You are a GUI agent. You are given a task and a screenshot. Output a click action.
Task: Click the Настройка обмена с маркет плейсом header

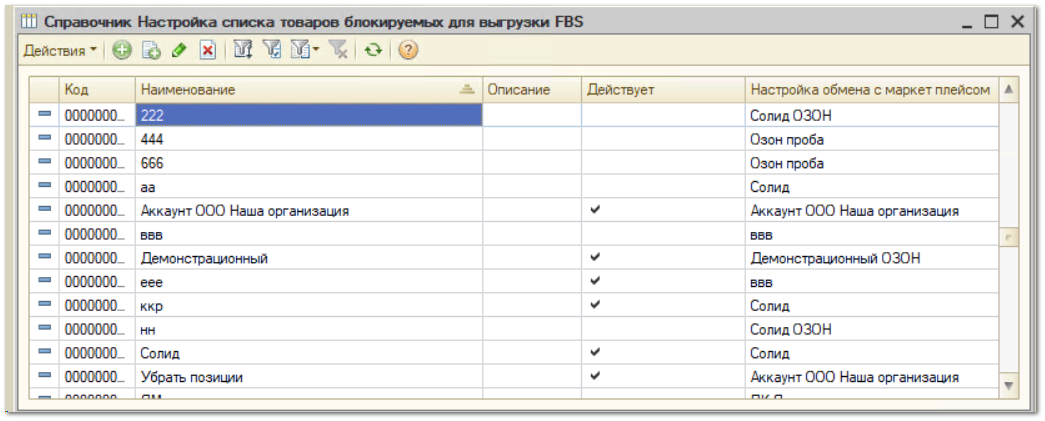[870, 89]
